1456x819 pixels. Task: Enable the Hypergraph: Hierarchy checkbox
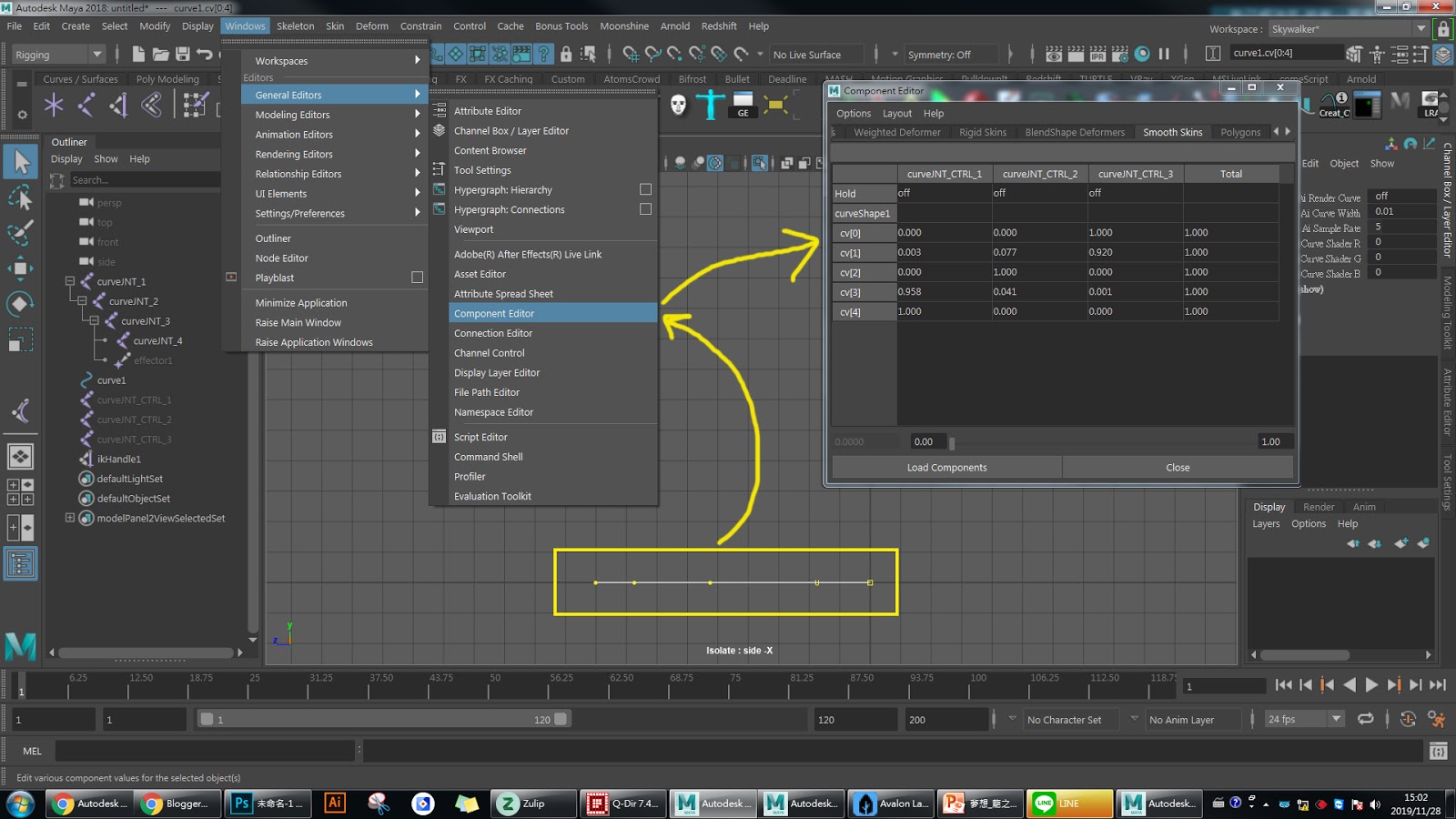(x=646, y=189)
